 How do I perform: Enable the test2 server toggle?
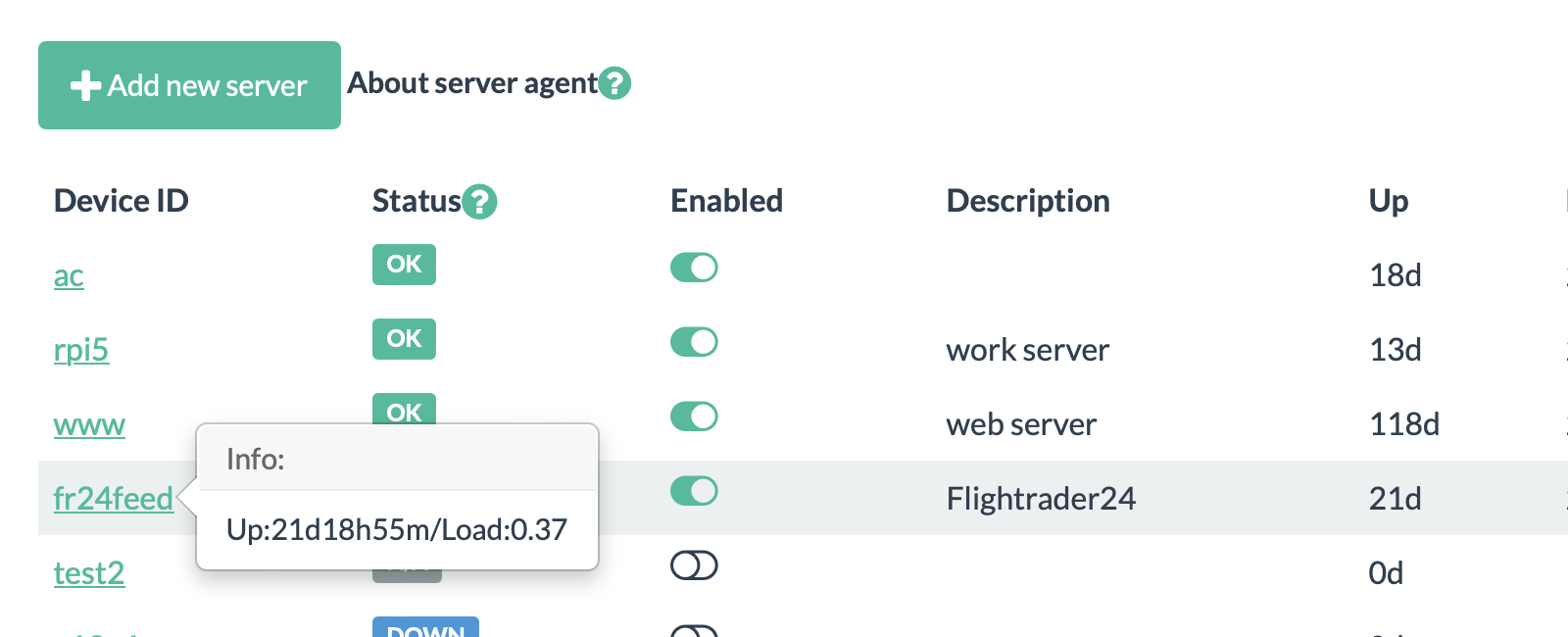point(694,565)
